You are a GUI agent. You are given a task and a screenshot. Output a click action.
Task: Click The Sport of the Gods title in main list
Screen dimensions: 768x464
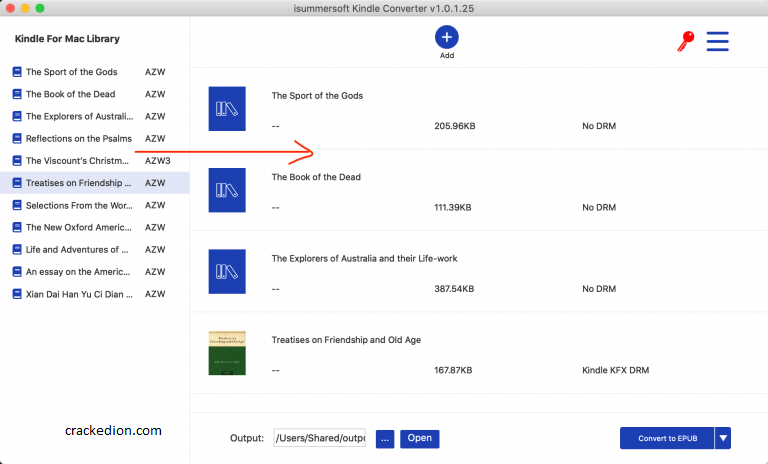tap(317, 96)
